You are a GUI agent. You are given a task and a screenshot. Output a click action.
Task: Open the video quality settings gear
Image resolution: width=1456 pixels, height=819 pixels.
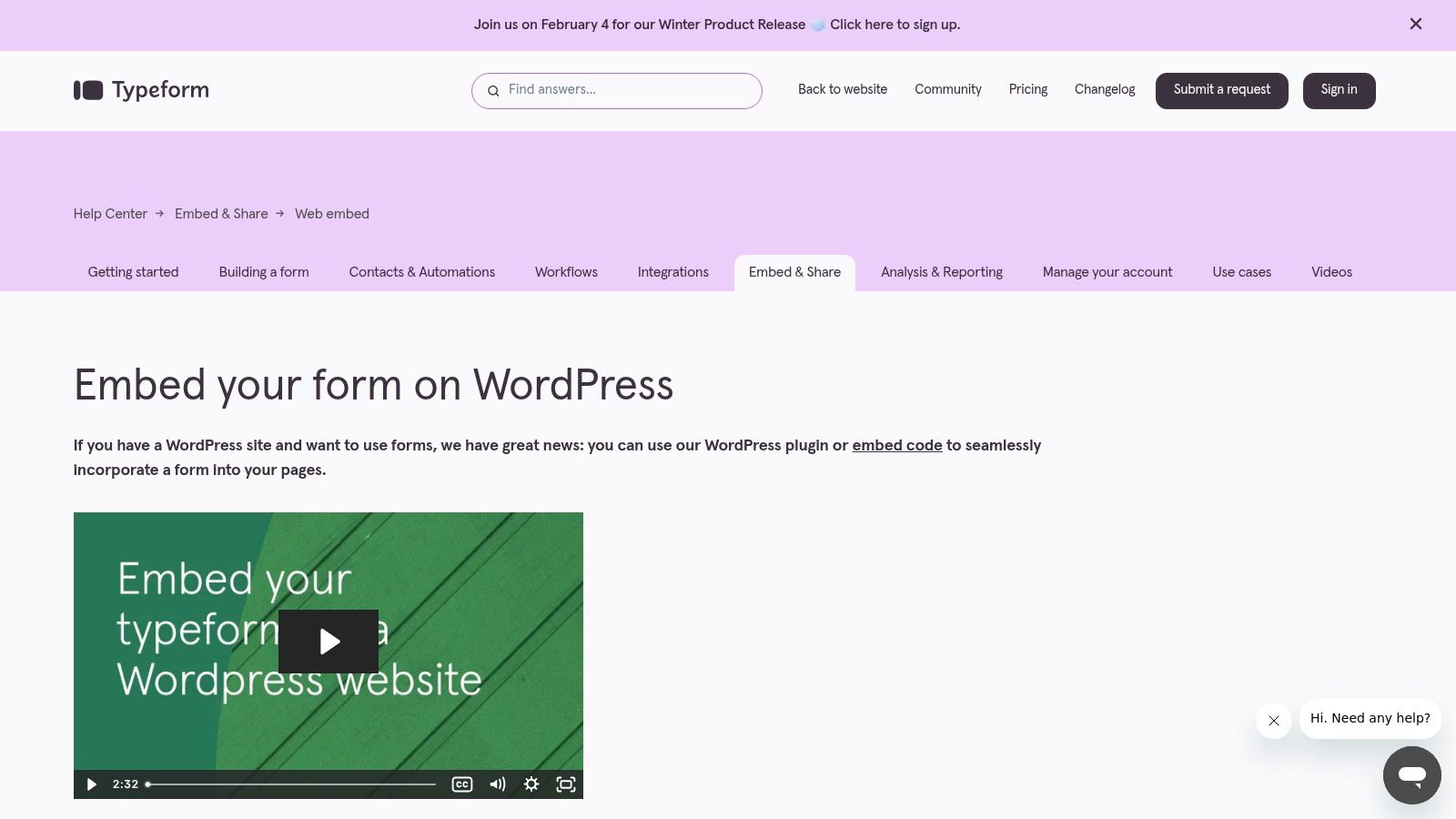coord(531,784)
